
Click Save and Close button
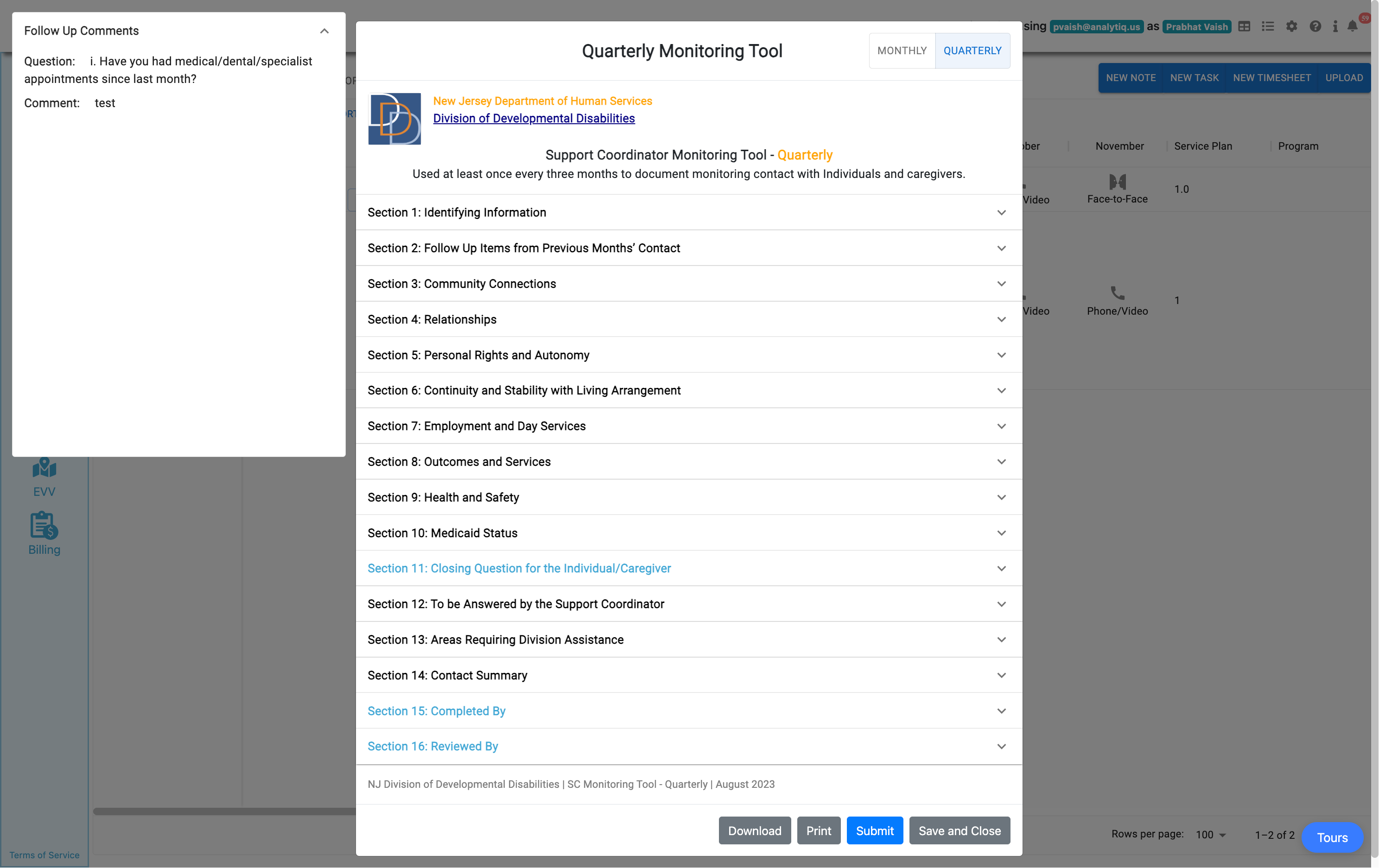coord(959,830)
